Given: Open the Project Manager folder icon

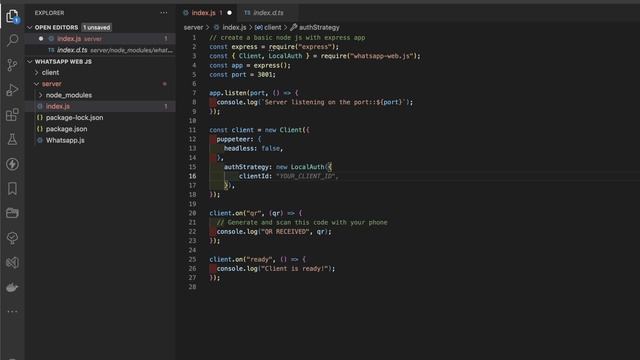Looking at the screenshot, I should [x=13, y=213].
